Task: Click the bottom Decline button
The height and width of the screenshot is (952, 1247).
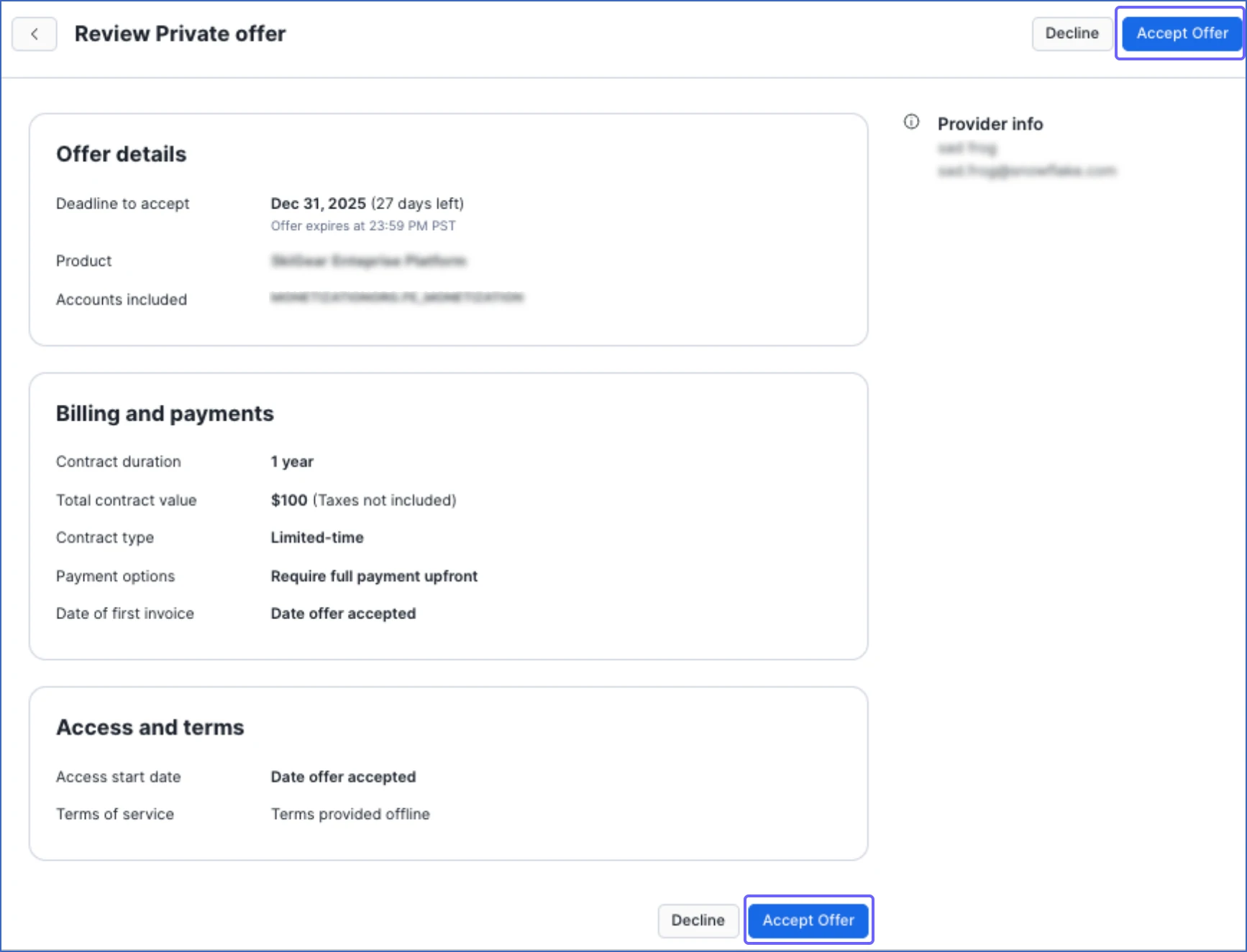Action: 698,920
